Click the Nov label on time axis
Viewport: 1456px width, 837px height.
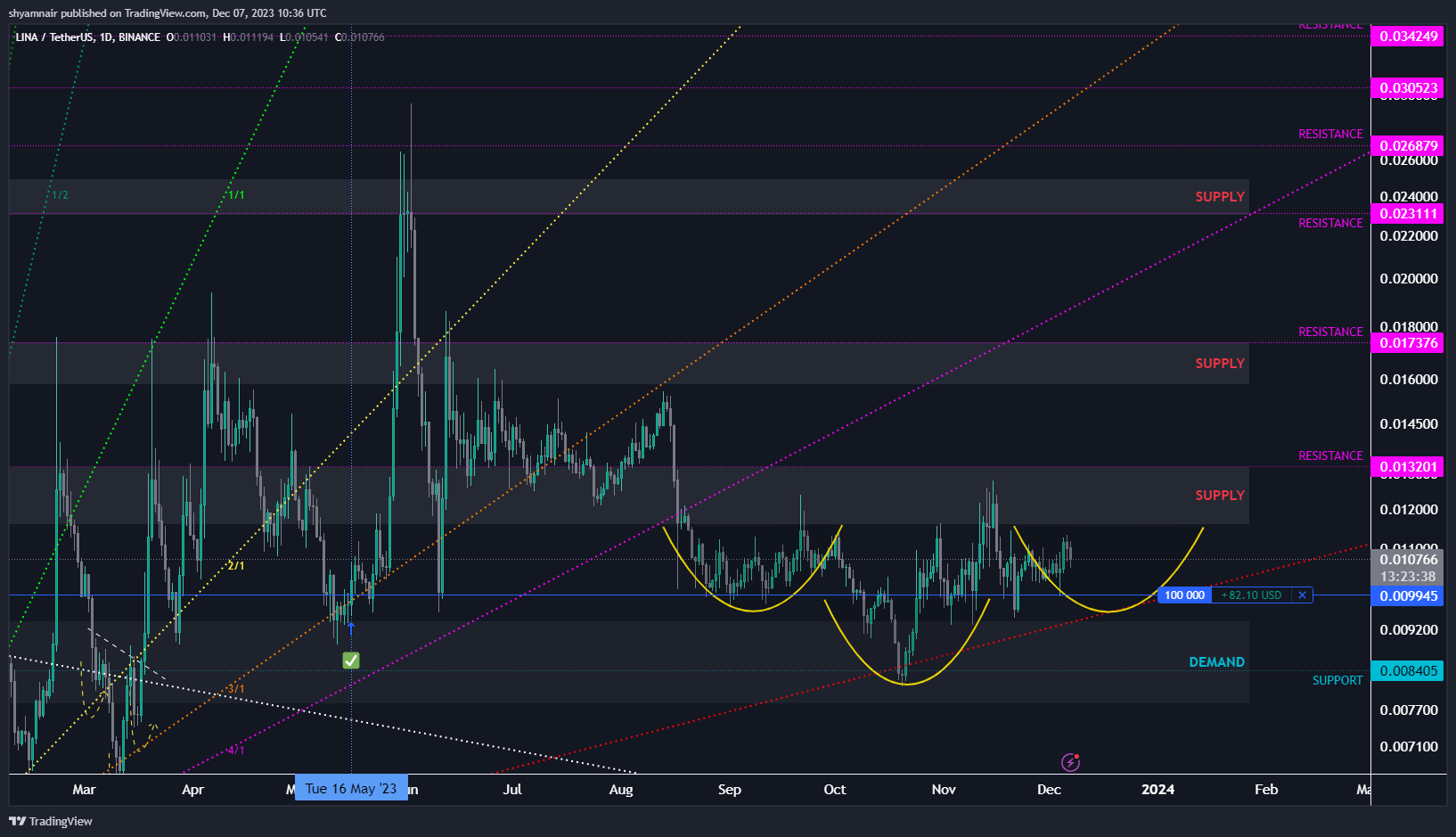pyautogui.click(x=944, y=790)
